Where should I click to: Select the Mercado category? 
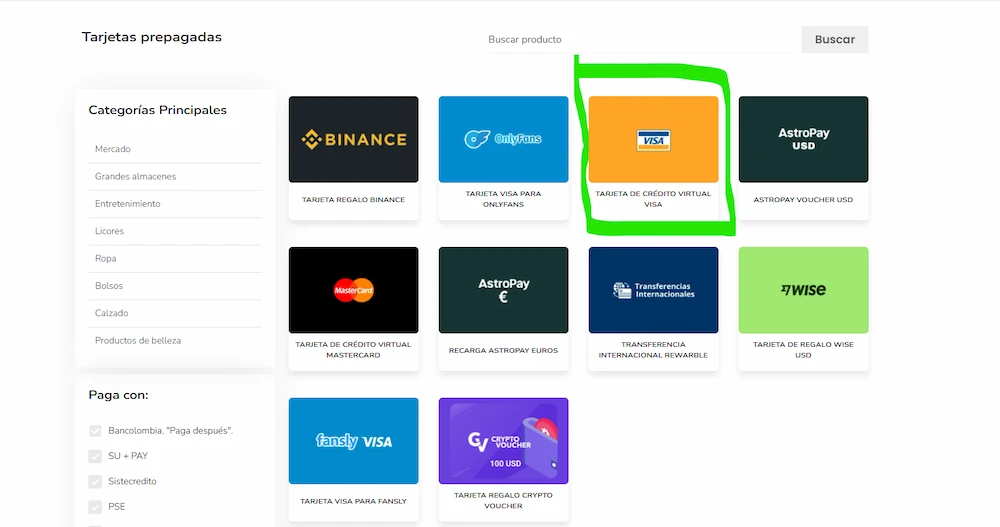[113, 149]
